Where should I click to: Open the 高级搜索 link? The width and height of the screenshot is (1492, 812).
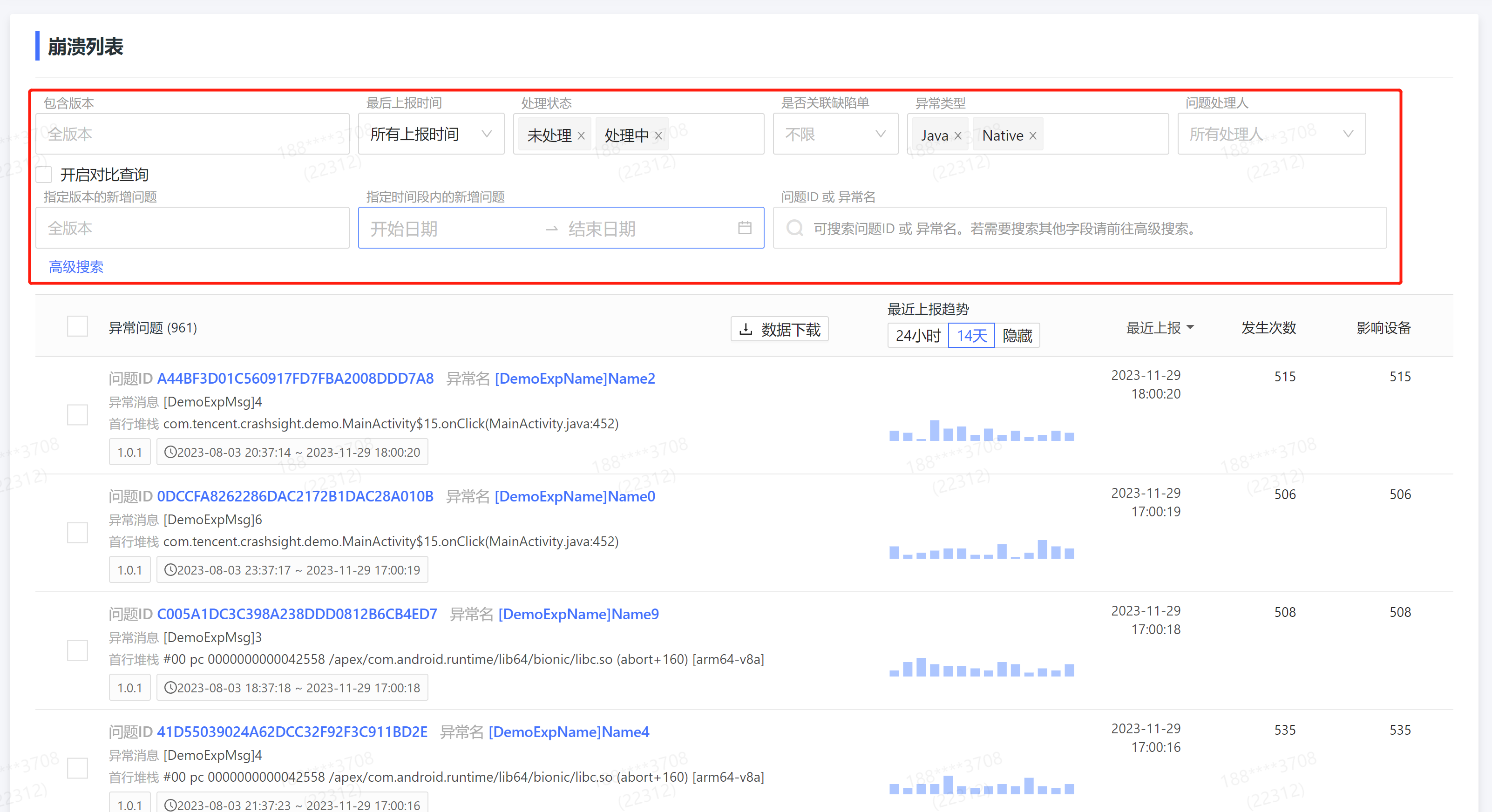[x=76, y=267]
